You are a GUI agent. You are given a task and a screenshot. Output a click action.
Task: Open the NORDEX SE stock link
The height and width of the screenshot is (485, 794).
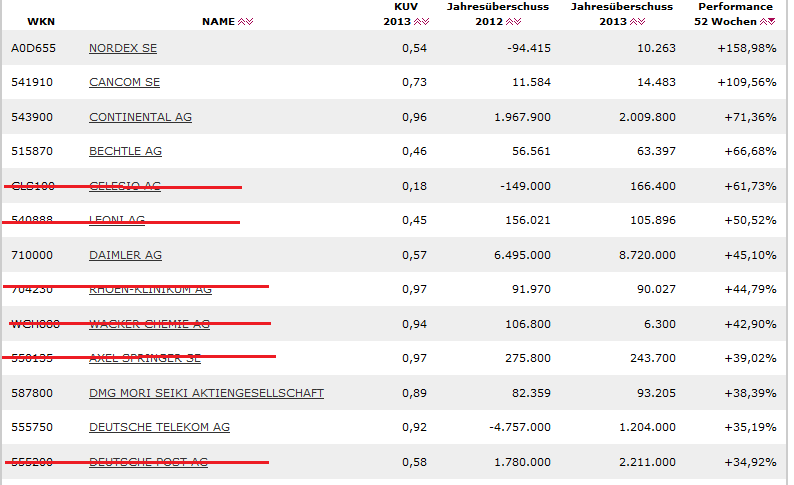pyautogui.click(x=123, y=48)
